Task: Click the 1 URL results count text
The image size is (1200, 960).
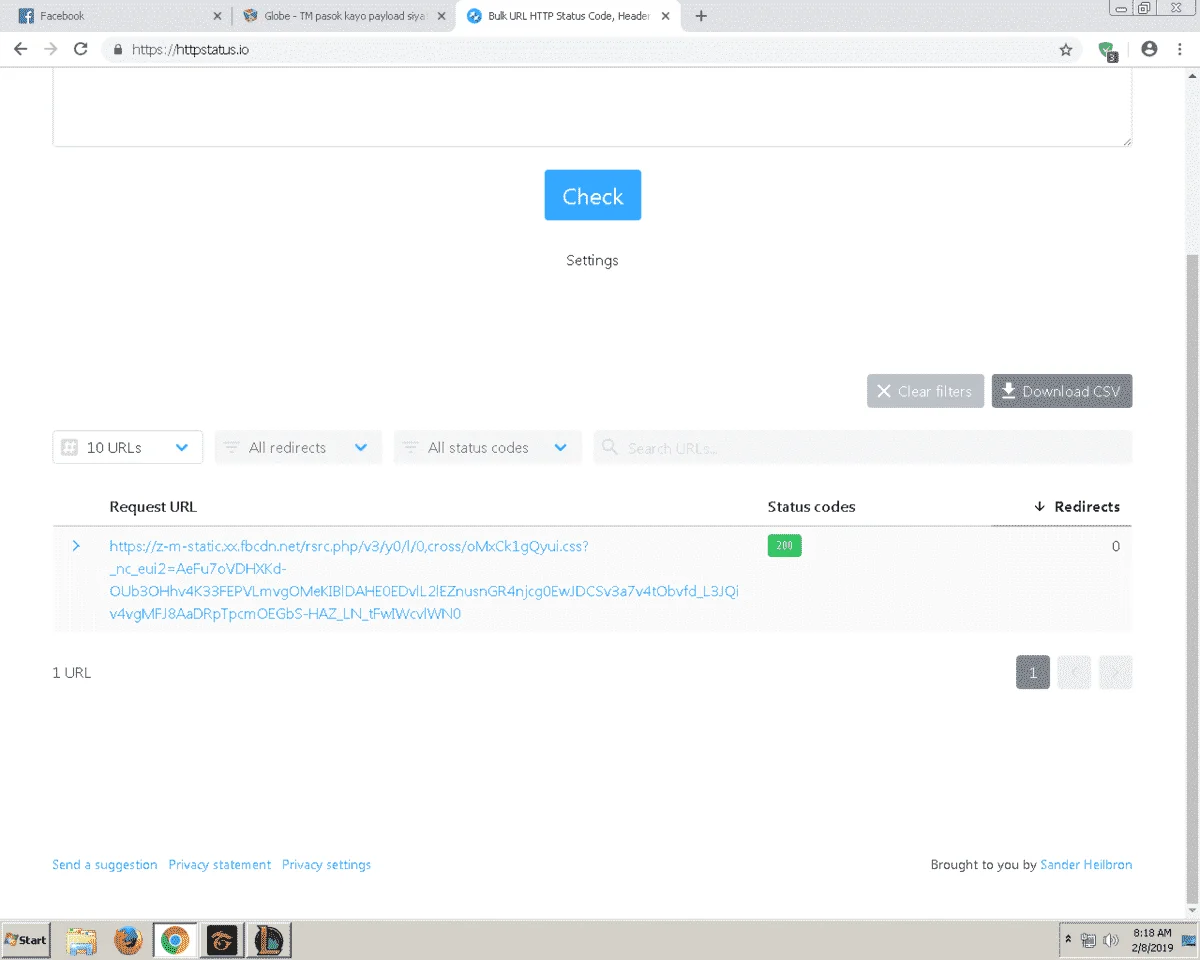Action: [72, 672]
